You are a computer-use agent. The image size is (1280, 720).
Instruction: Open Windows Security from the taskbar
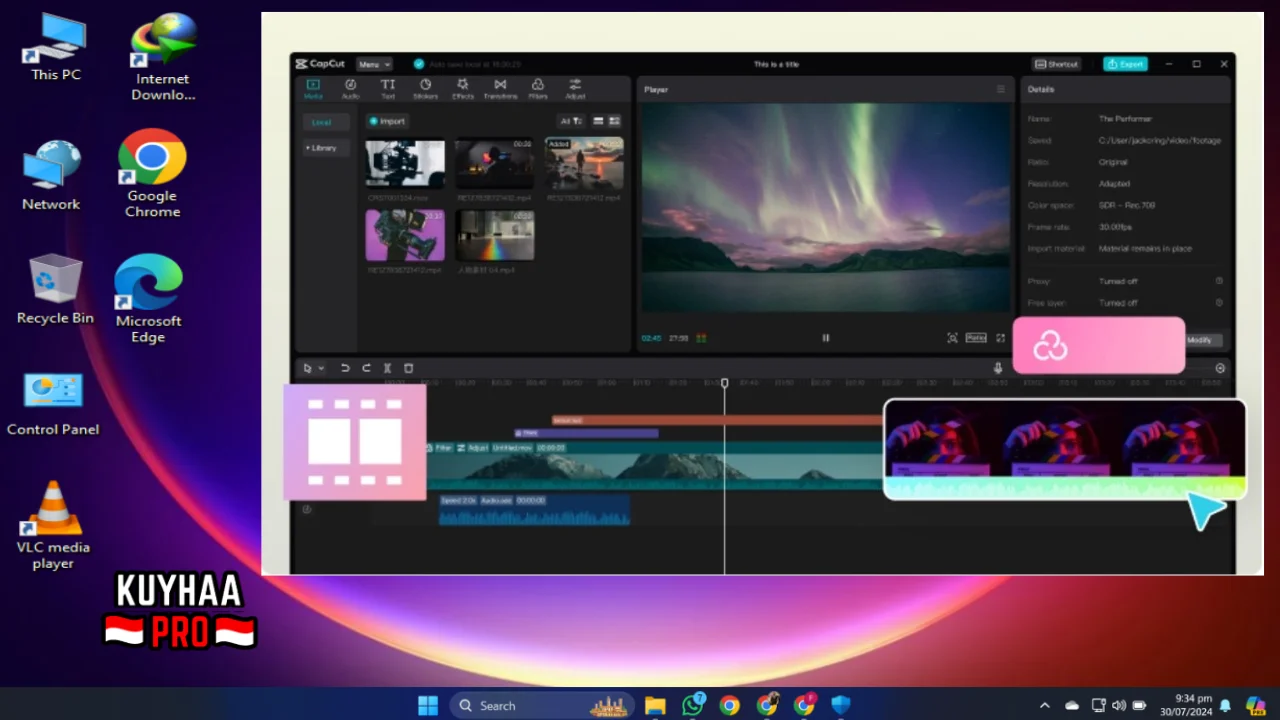click(x=841, y=705)
